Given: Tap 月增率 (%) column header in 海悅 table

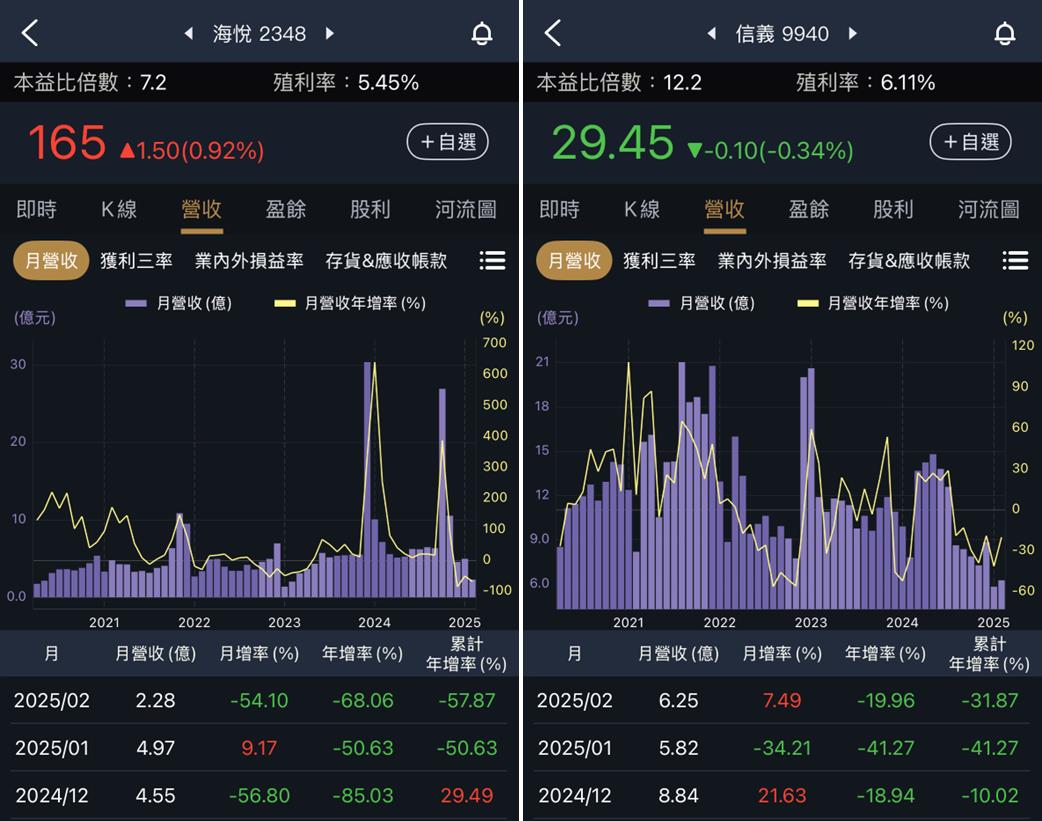Looking at the screenshot, I should [x=259, y=653].
